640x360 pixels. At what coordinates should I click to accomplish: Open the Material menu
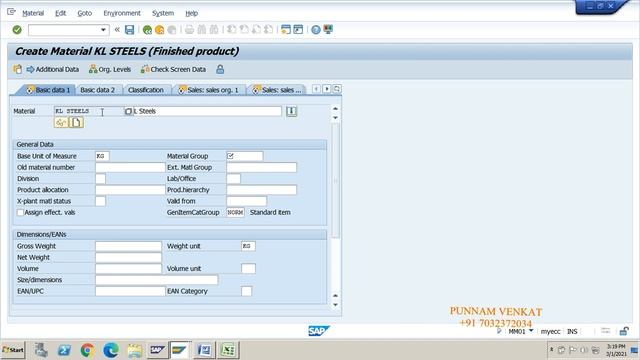33,13
